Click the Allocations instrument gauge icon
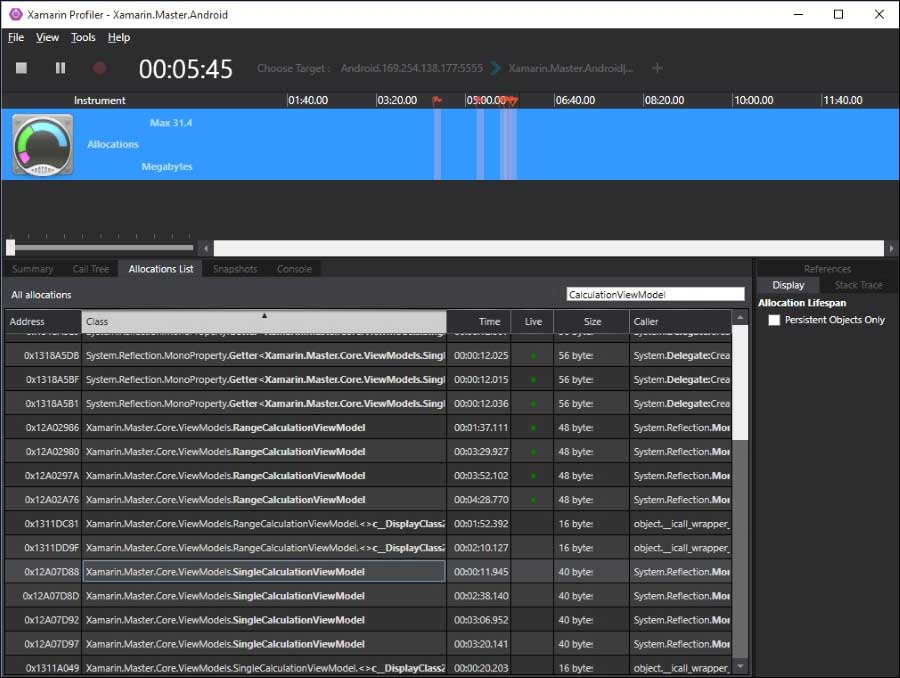 pyautogui.click(x=42, y=145)
